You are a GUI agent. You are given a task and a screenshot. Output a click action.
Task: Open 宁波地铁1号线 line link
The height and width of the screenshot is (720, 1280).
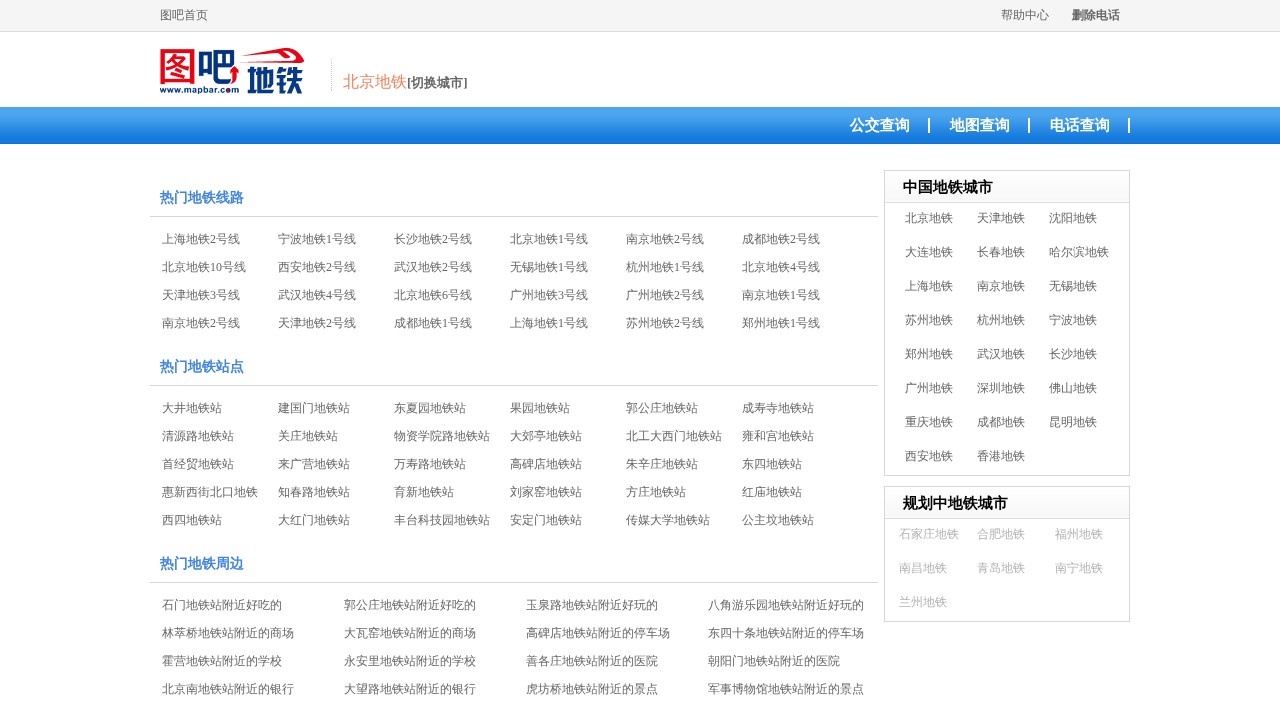tap(317, 239)
